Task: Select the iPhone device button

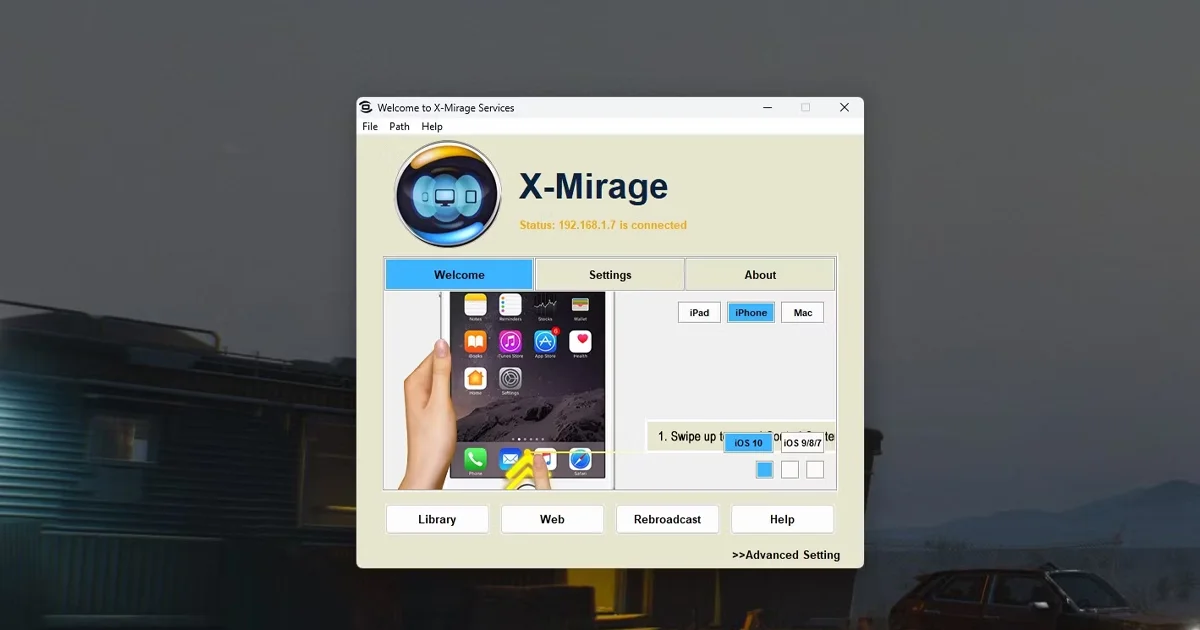Action: (751, 313)
